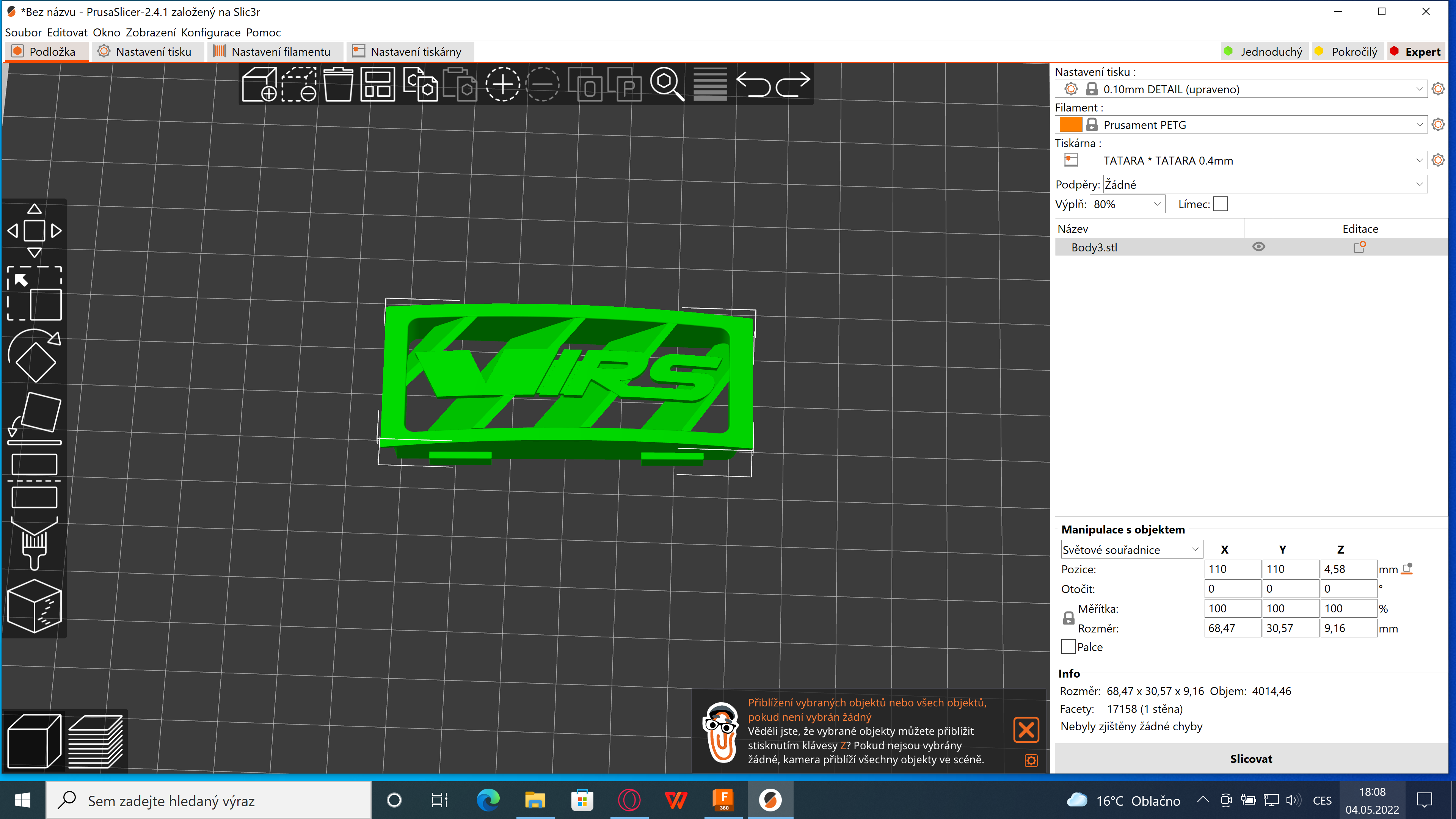The height and width of the screenshot is (819, 1456).
Task: Open the Tiskárna preset dropdown
Action: (1241, 160)
